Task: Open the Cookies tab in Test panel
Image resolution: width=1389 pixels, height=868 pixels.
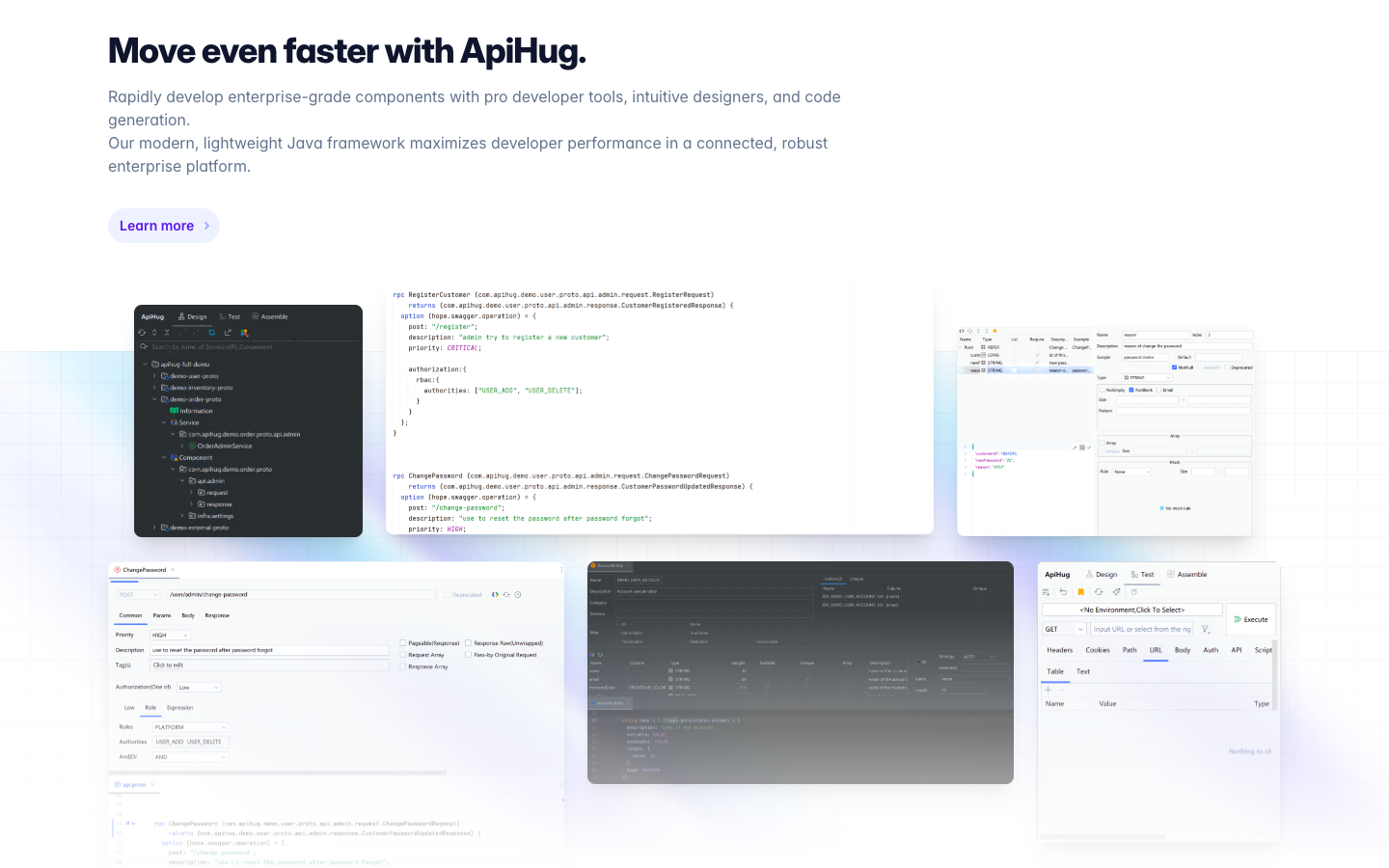Action: (1098, 650)
